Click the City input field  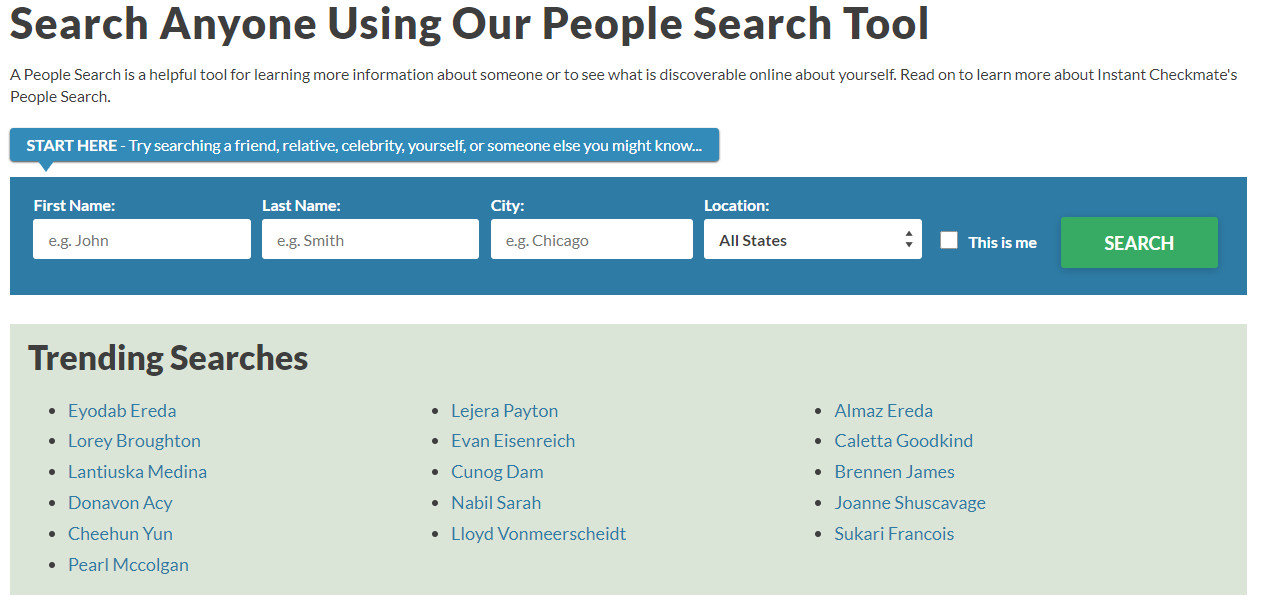pyautogui.click(x=592, y=240)
